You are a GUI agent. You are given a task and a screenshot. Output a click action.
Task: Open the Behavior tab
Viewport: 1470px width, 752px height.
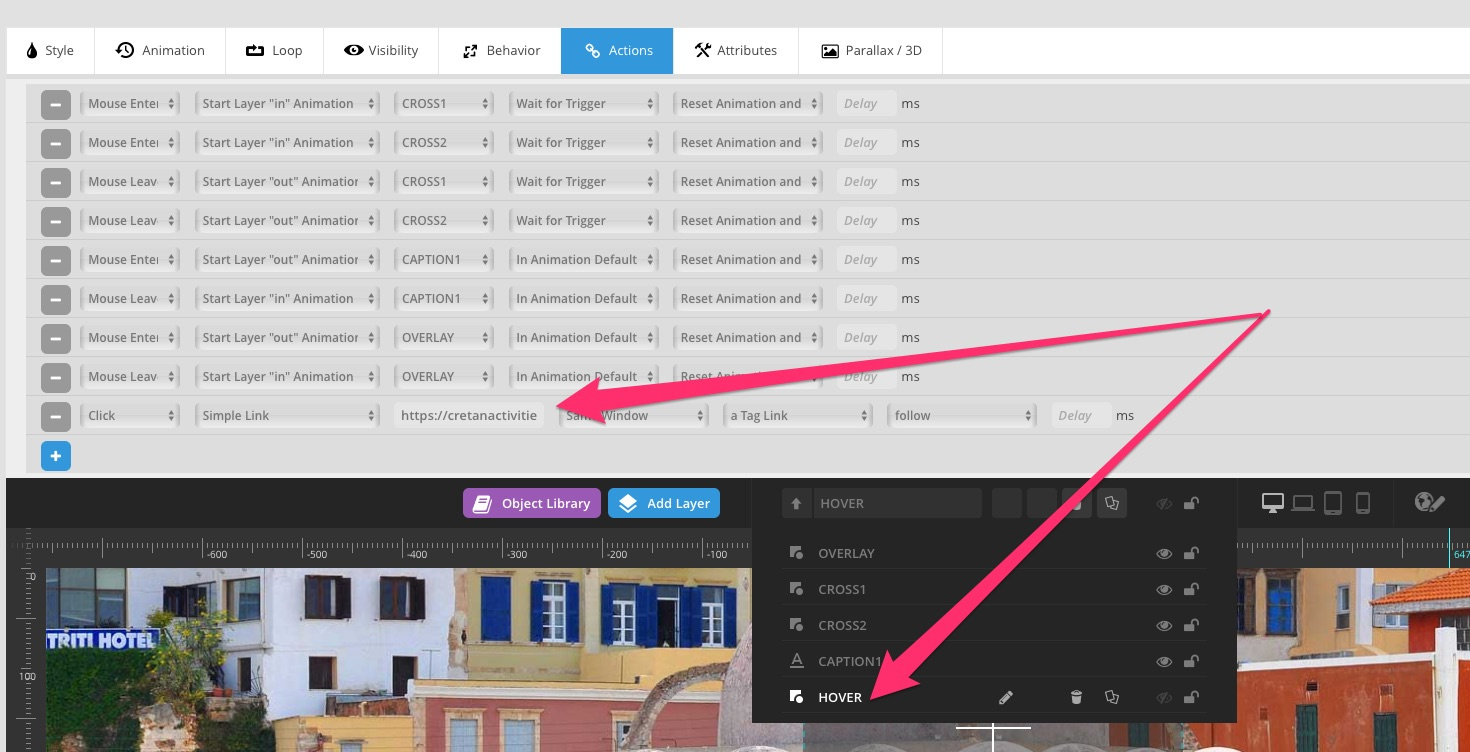pos(500,51)
